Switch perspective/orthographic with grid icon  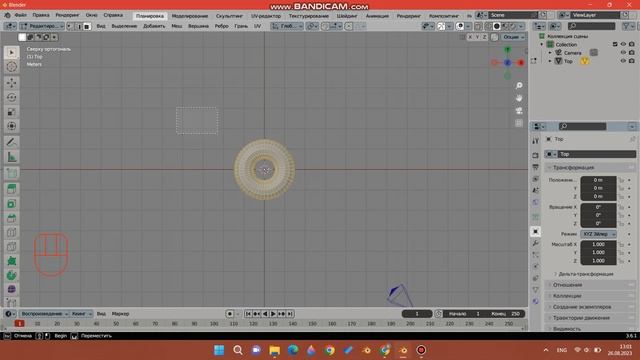coord(519,123)
